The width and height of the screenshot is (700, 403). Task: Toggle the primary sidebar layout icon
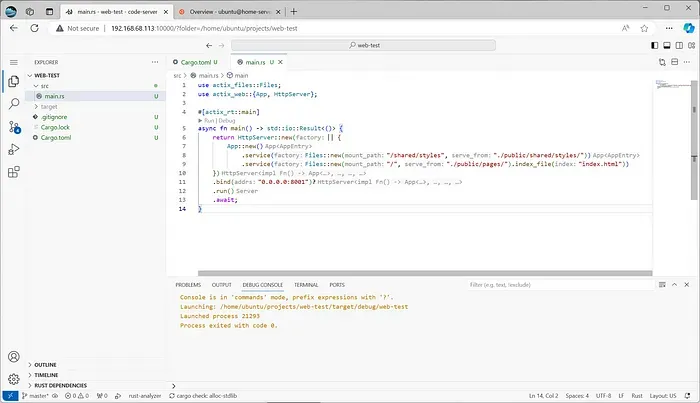[x=654, y=45]
